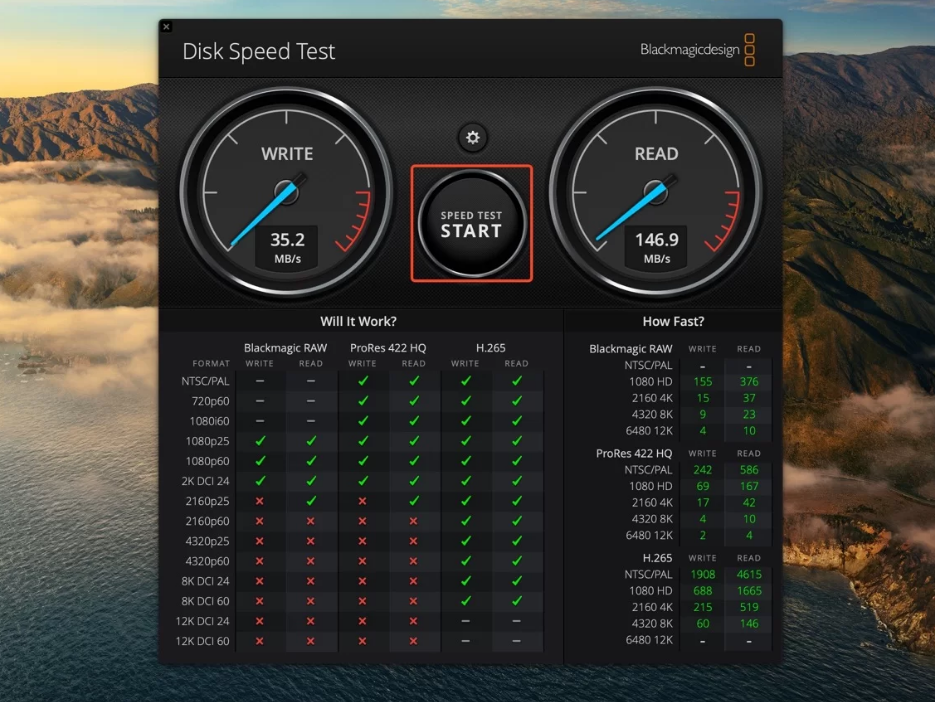Select the "How Fast?" panel heading

(672, 321)
